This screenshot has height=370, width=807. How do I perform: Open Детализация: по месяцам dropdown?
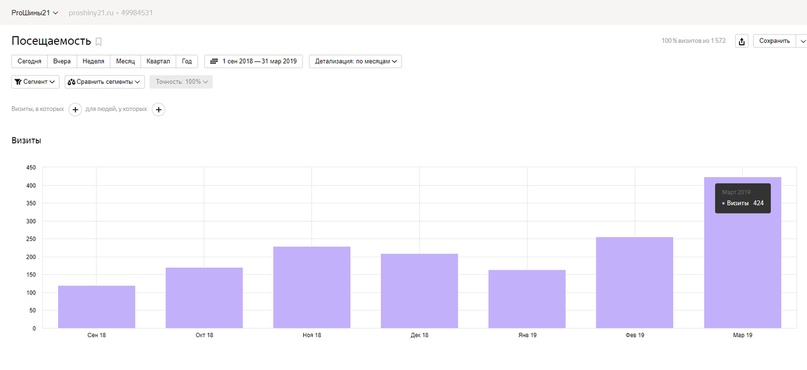356,61
